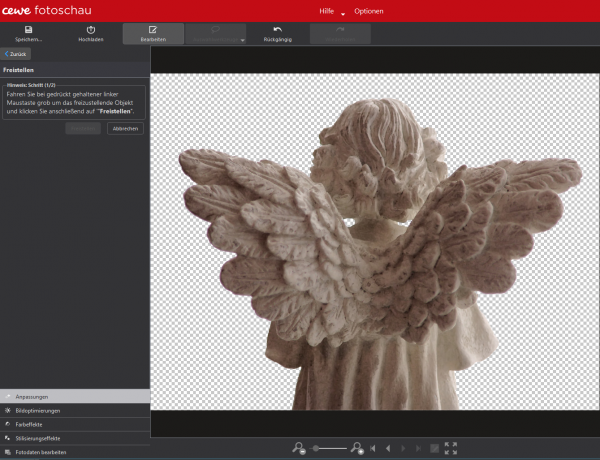Undo with the Rückgängig icon
The height and width of the screenshot is (460, 600).
[x=277, y=30]
